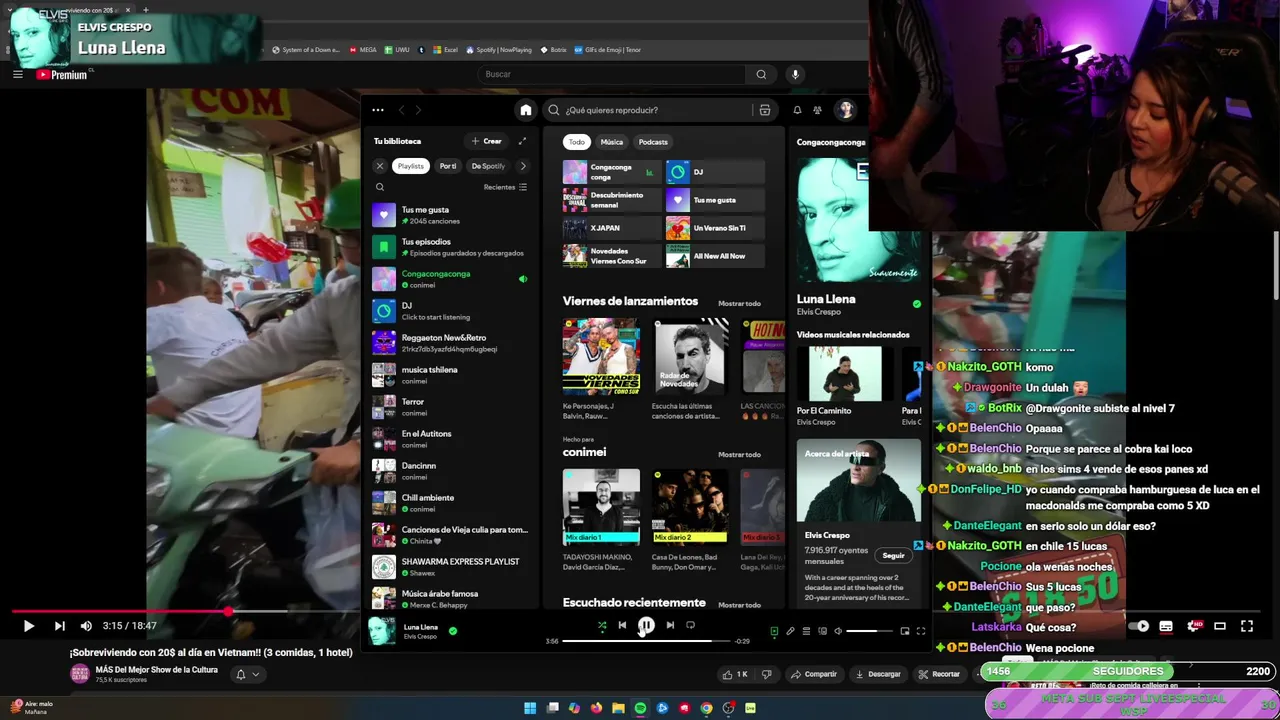Open Spotify notifications bell
The image size is (1280, 720).
797,110
